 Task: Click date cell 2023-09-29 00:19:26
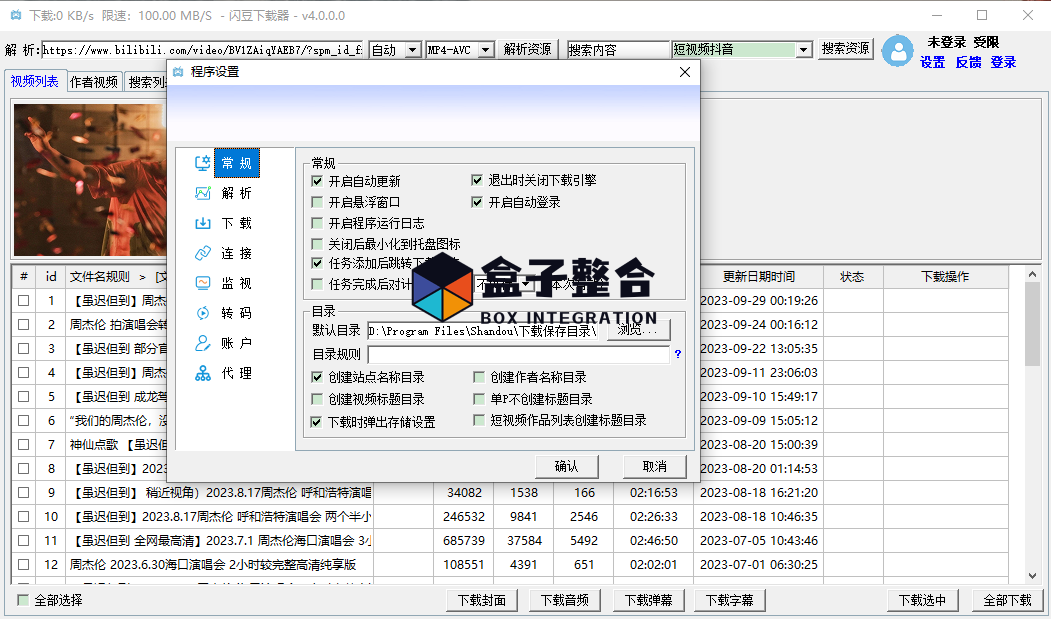coord(759,300)
